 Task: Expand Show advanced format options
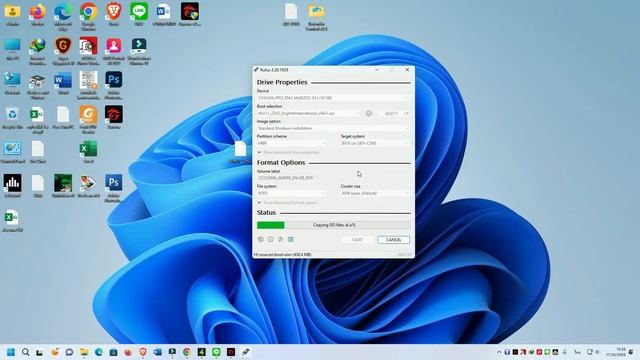[287, 202]
